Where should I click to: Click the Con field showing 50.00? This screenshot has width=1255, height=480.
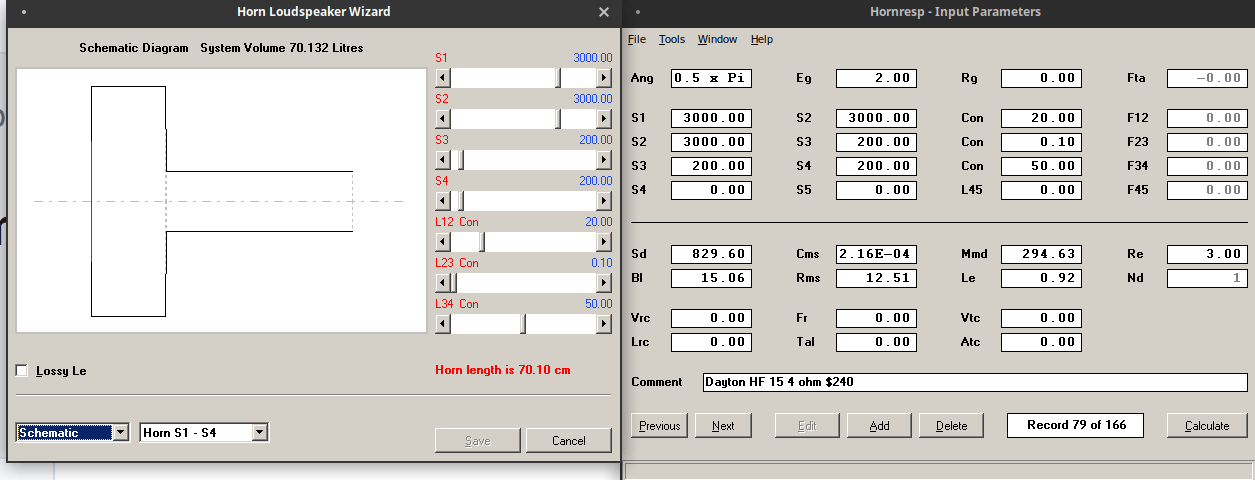[1041, 166]
